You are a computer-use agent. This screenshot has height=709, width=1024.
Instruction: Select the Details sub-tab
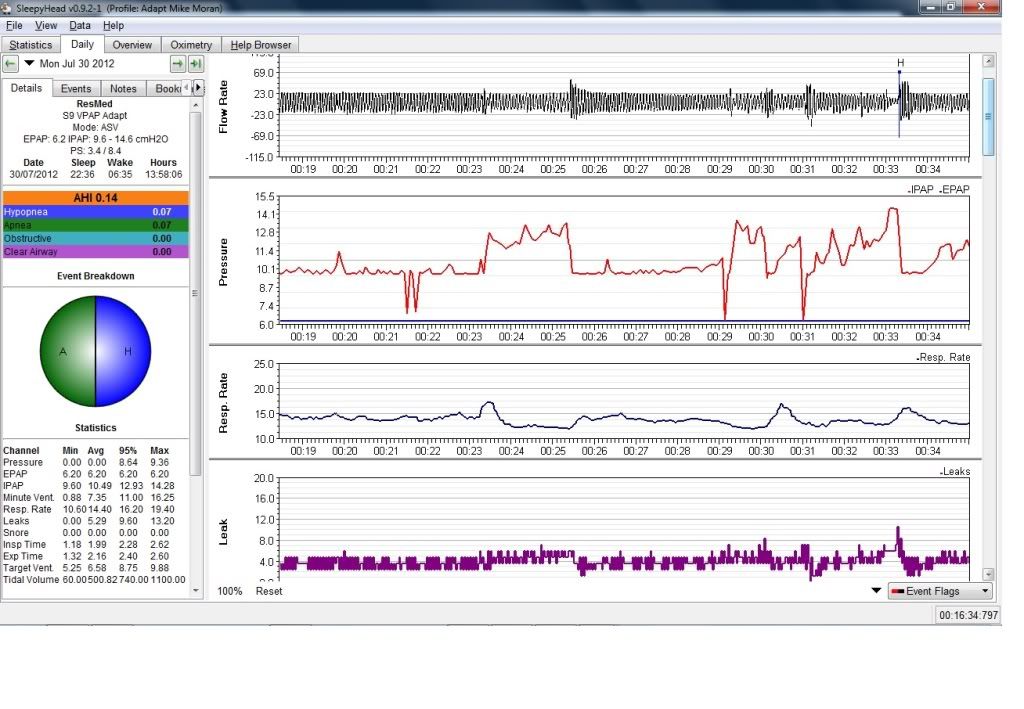26,88
